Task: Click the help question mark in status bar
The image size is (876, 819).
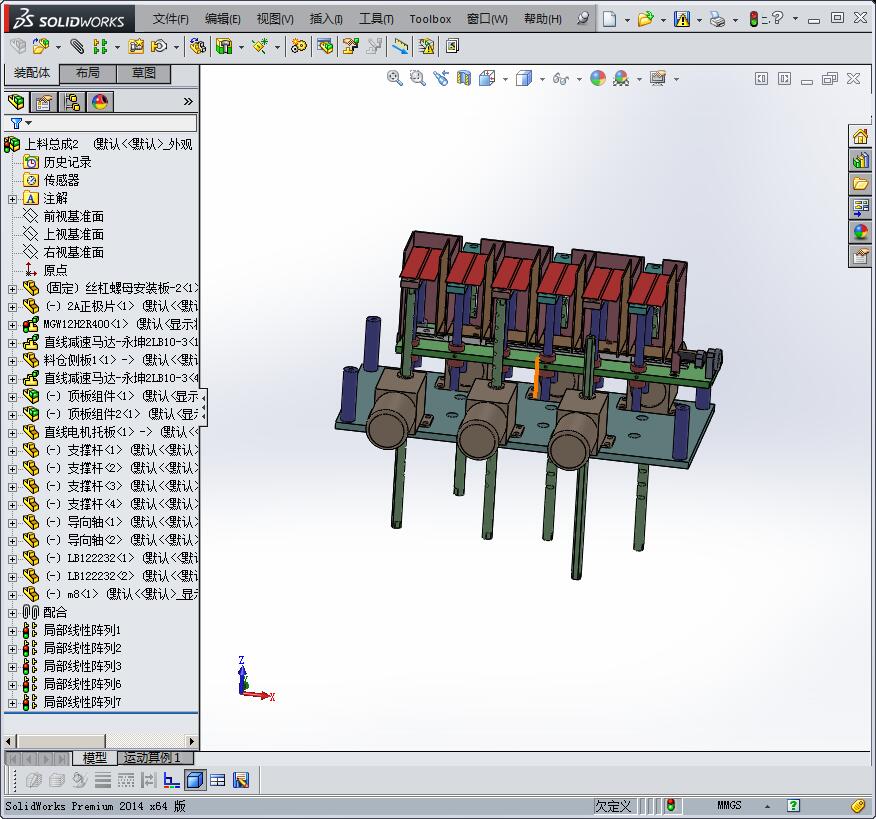Action: [793, 806]
